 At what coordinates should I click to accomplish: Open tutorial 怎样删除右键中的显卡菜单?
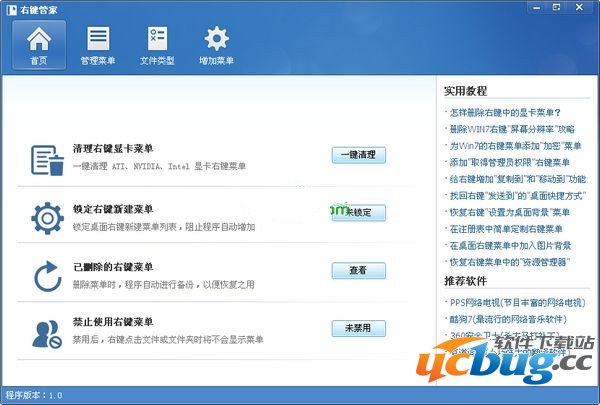(505, 113)
